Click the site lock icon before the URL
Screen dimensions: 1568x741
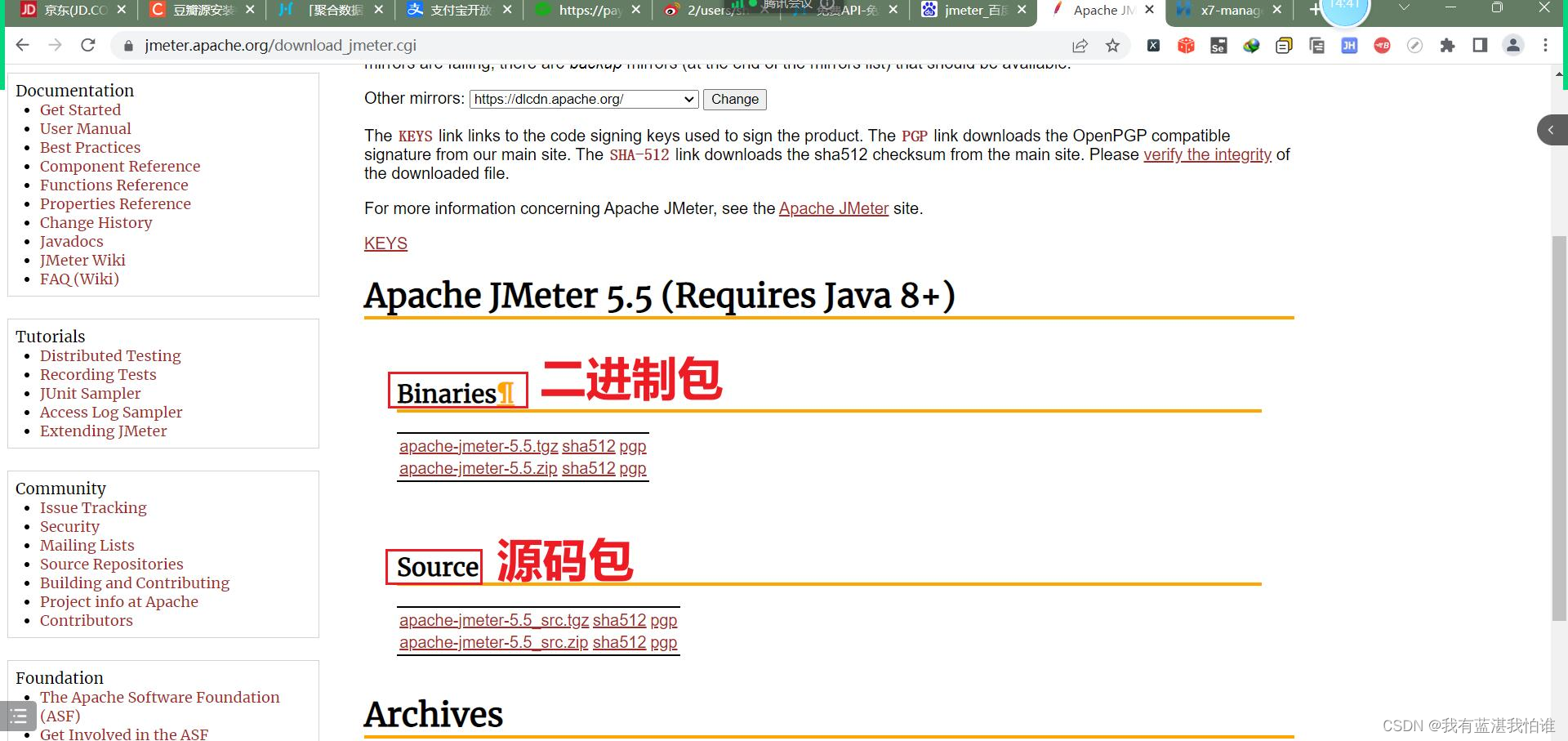[x=129, y=46]
